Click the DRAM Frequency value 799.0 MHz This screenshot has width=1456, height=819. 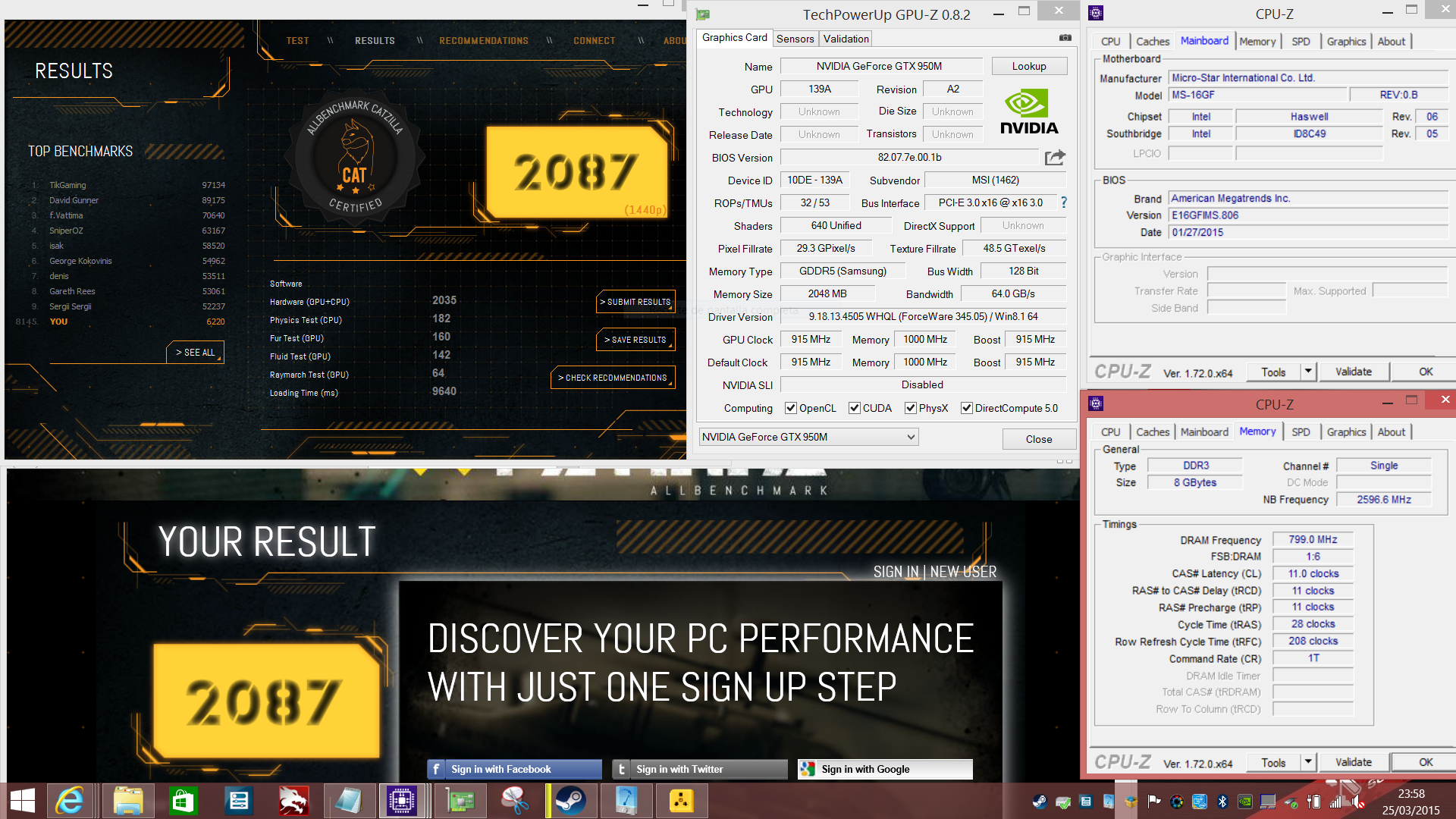[x=1313, y=539]
